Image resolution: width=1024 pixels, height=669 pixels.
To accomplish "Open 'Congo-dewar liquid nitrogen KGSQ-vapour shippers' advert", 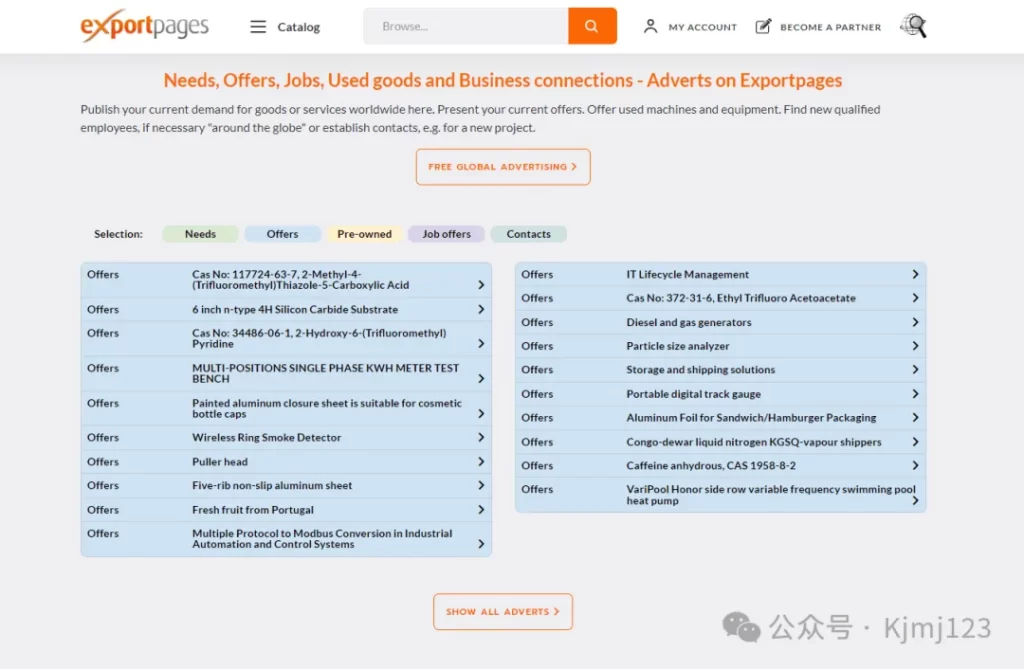I will point(754,442).
